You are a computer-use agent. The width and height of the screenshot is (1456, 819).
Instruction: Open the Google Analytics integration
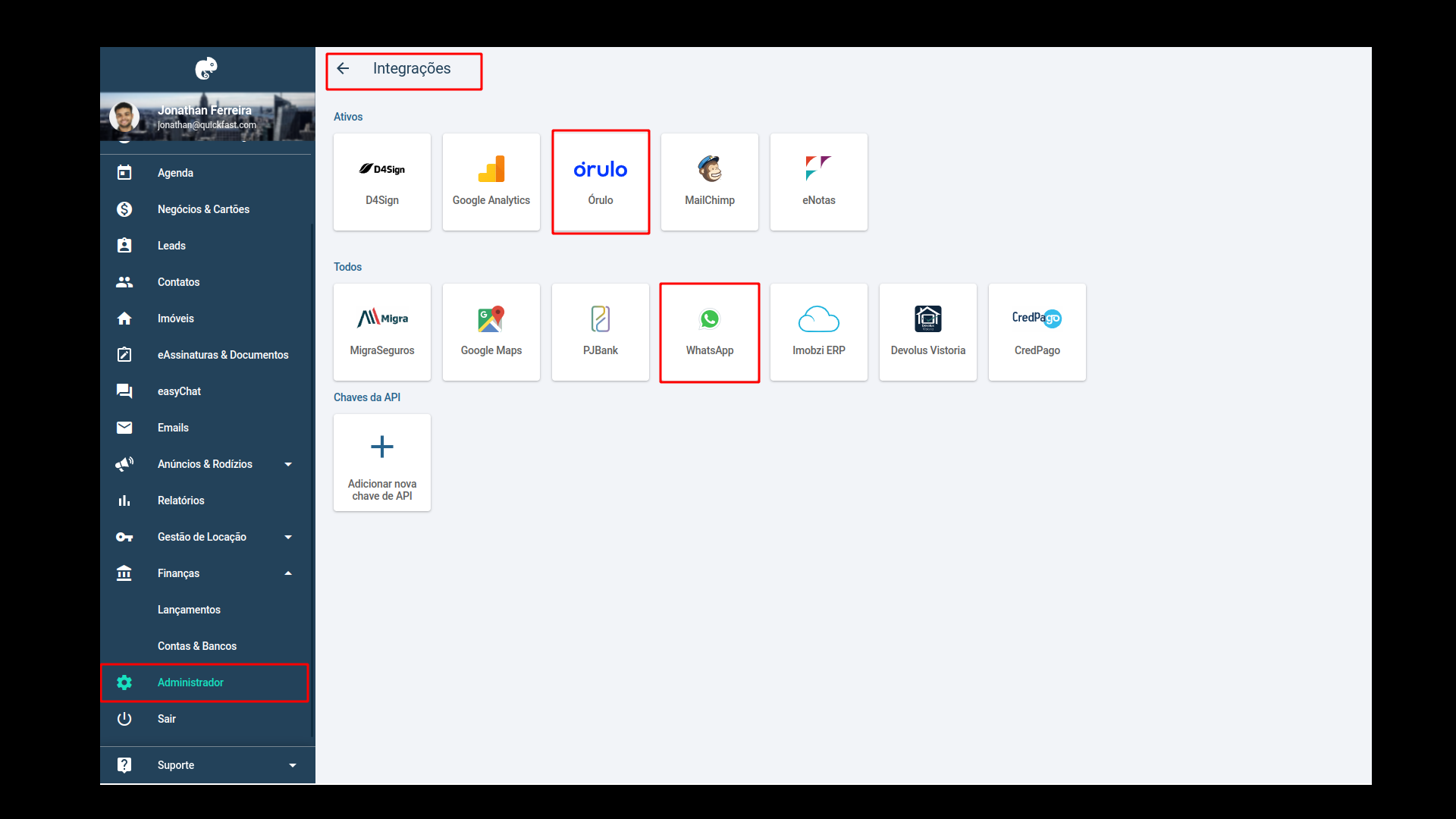(491, 182)
